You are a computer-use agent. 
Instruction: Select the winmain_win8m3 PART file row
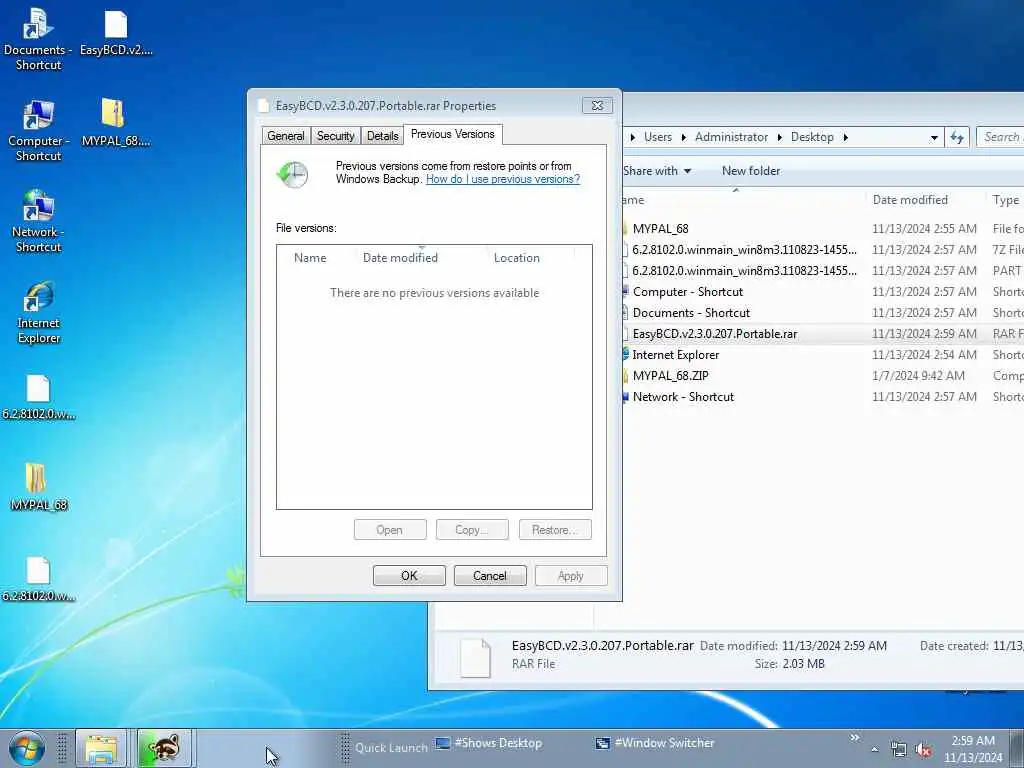coord(823,270)
